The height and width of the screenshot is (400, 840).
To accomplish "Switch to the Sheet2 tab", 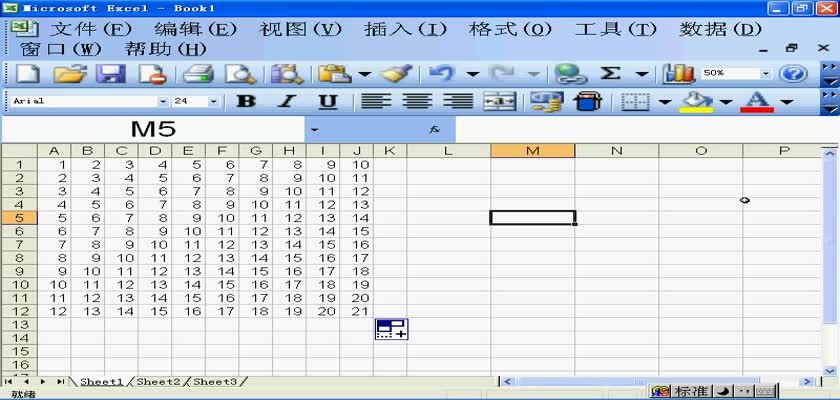I will point(158,382).
